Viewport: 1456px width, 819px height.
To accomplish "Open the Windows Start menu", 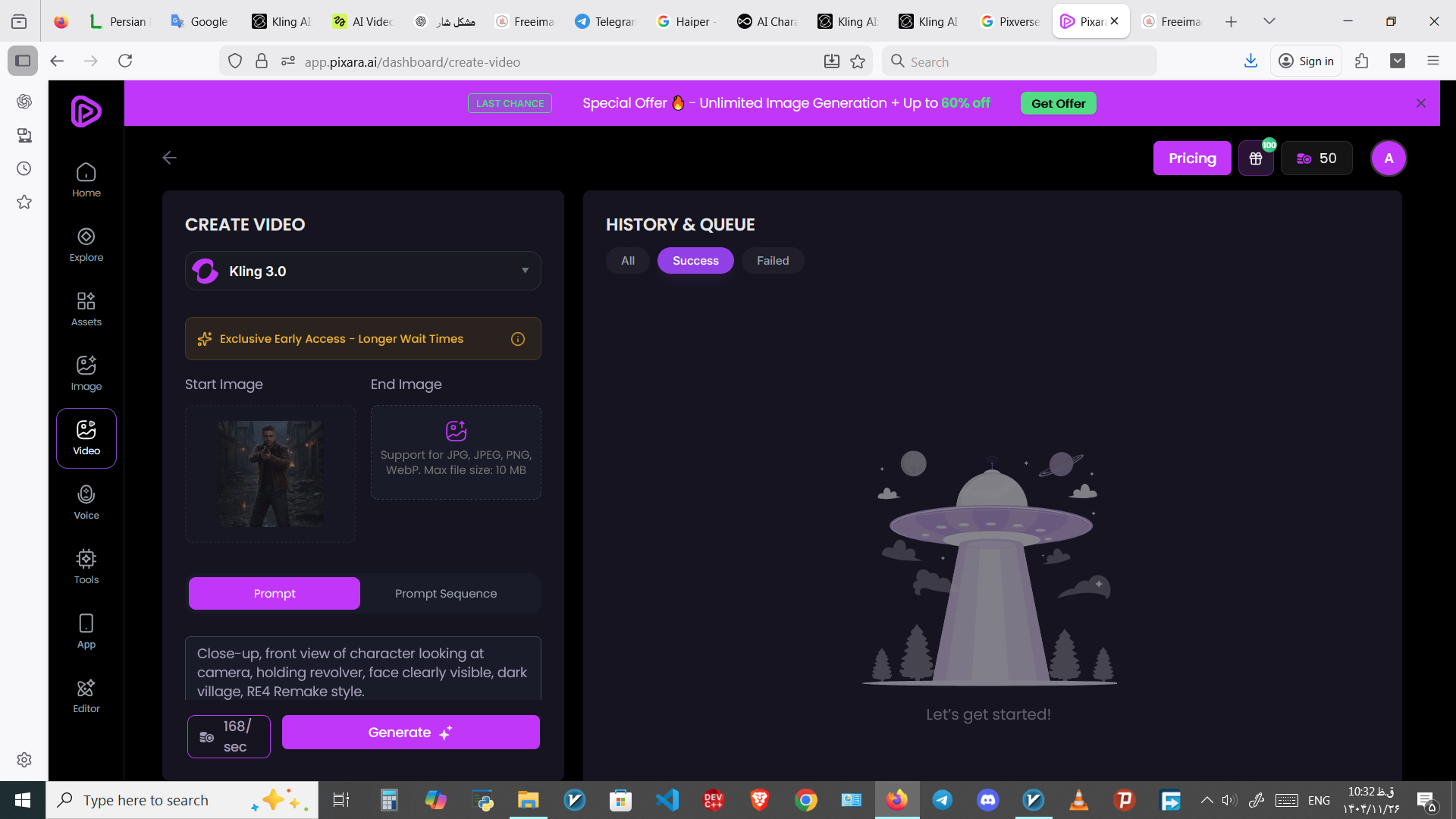I will 23,800.
